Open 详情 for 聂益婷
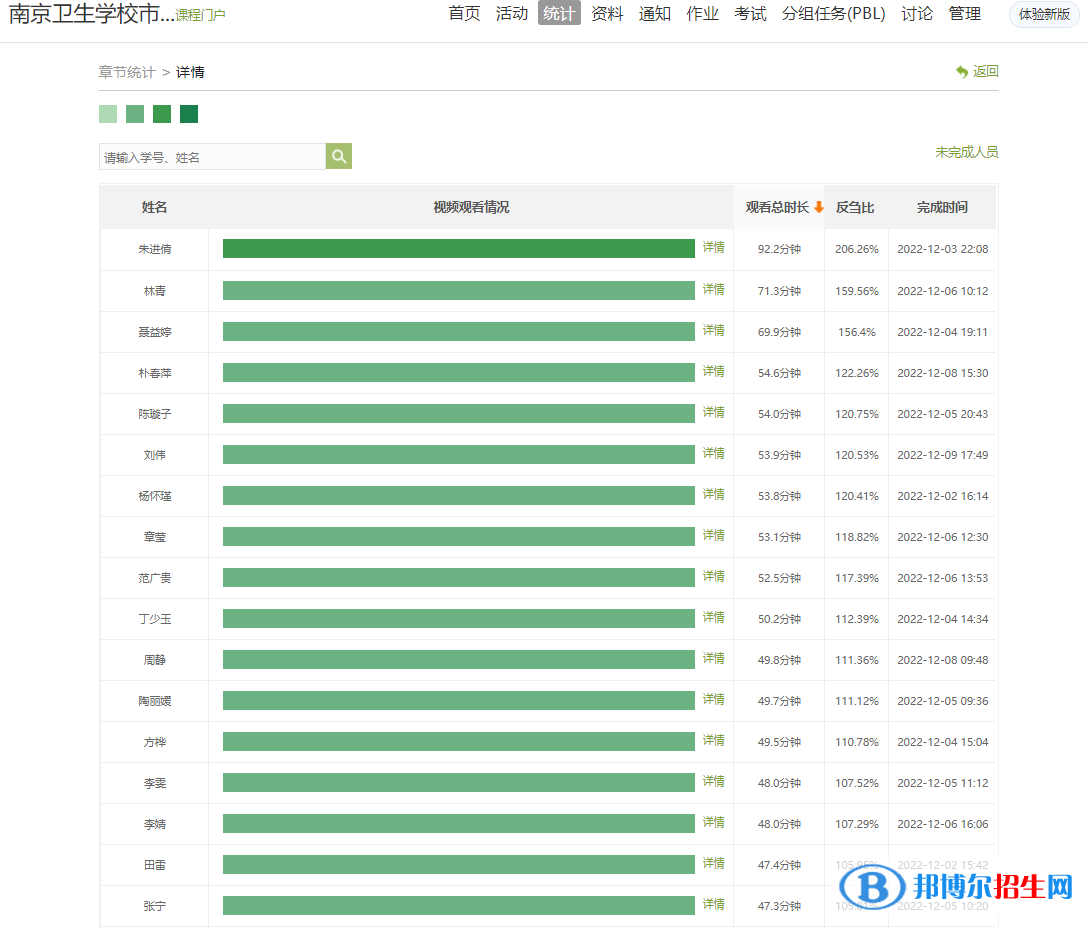The image size is (1088, 928). (x=713, y=330)
